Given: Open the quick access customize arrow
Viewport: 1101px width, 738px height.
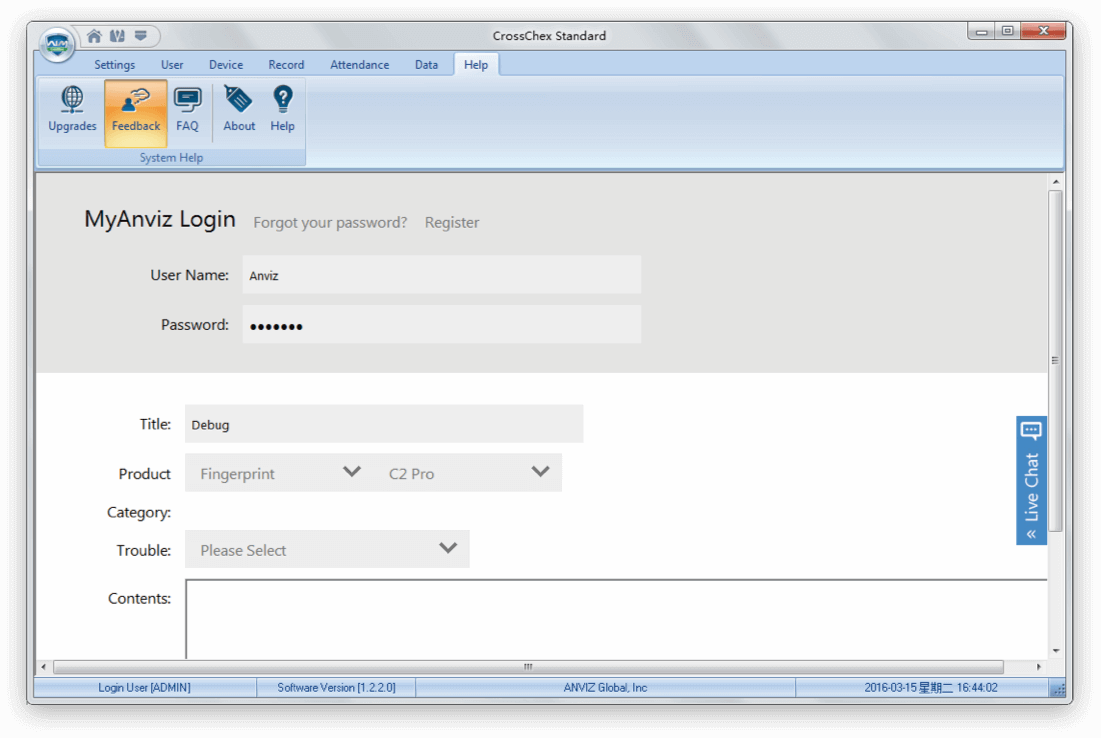Looking at the screenshot, I should (140, 36).
